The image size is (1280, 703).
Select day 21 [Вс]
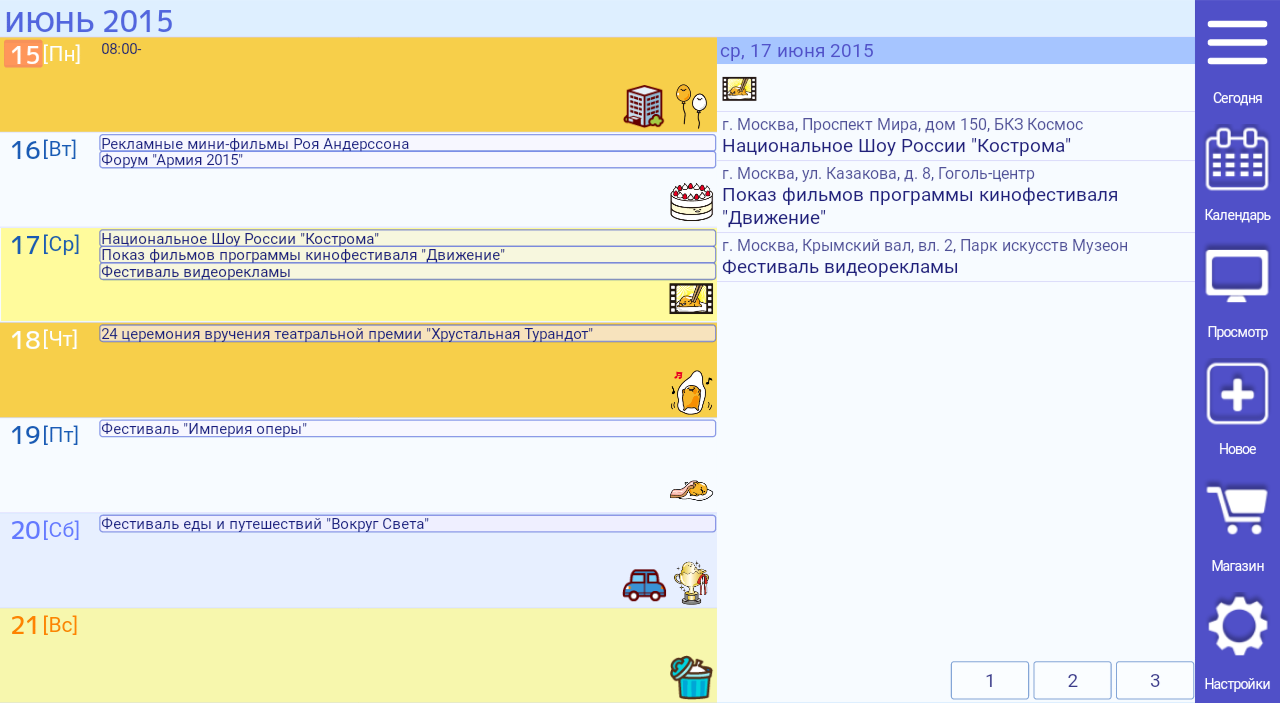point(44,625)
